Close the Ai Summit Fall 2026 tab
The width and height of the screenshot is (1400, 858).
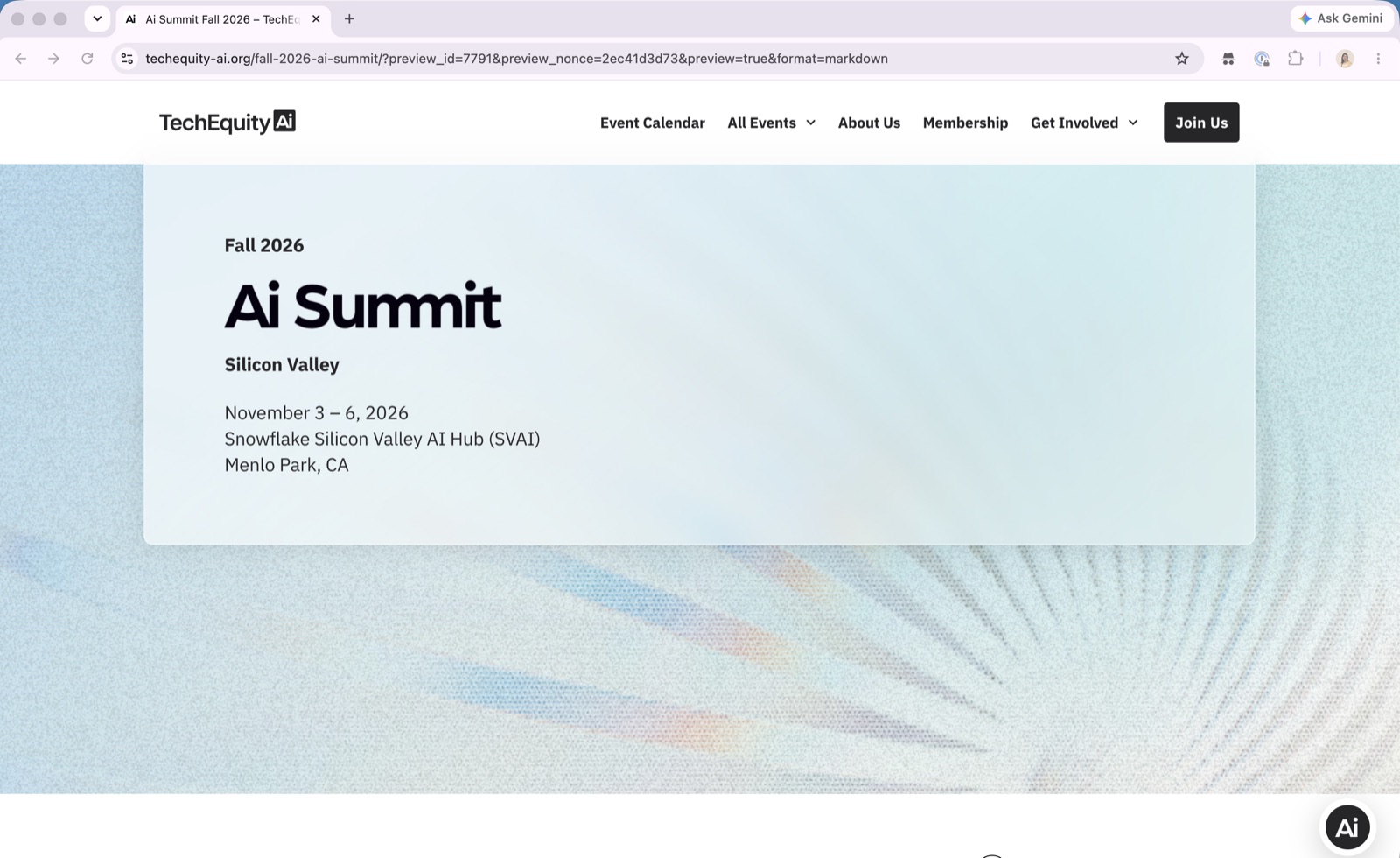click(x=316, y=18)
